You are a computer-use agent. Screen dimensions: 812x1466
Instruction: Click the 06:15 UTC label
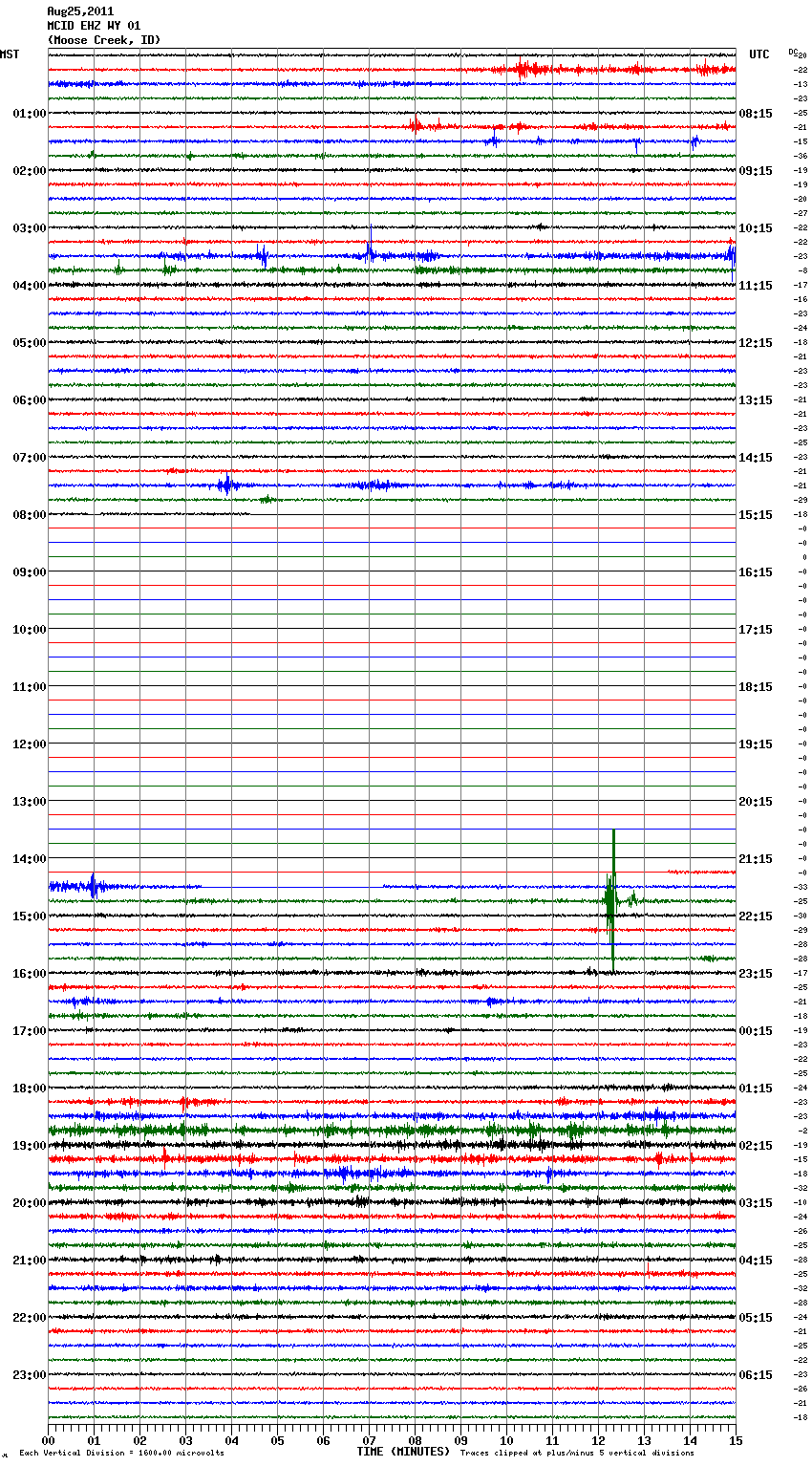(756, 1375)
